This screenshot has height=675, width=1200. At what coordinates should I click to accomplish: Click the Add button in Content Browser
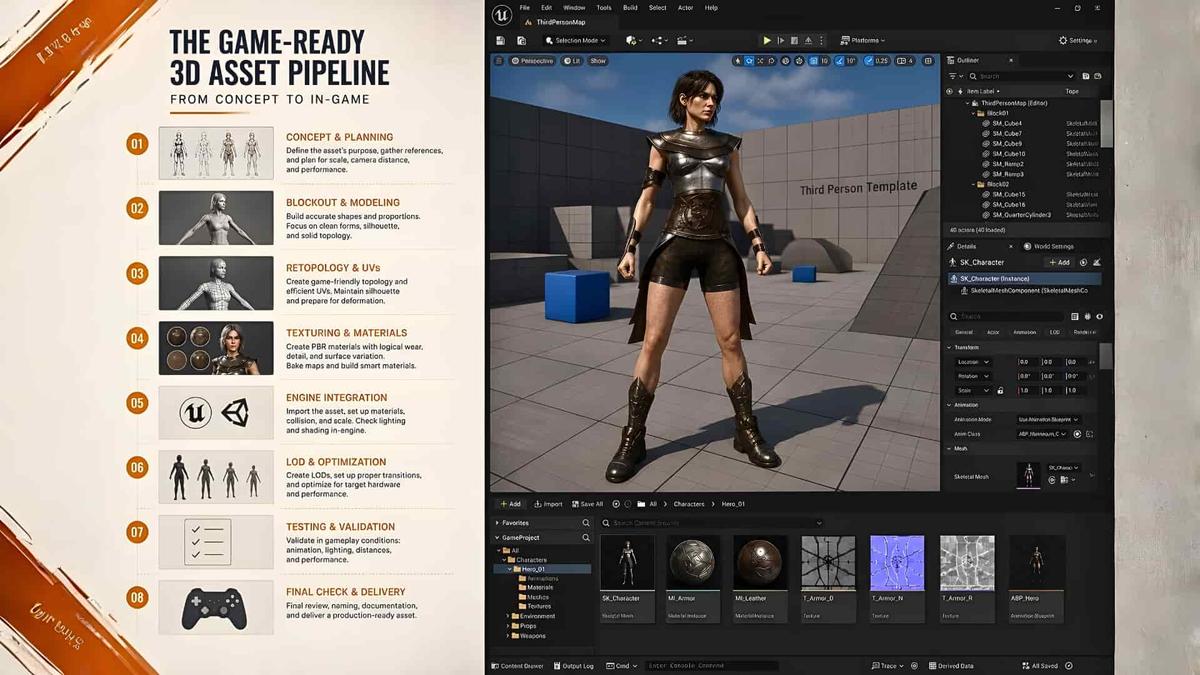click(x=510, y=504)
